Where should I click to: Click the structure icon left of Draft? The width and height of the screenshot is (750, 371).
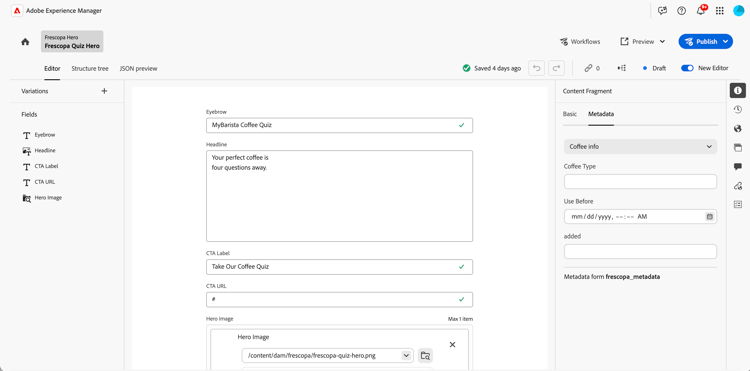(x=622, y=68)
